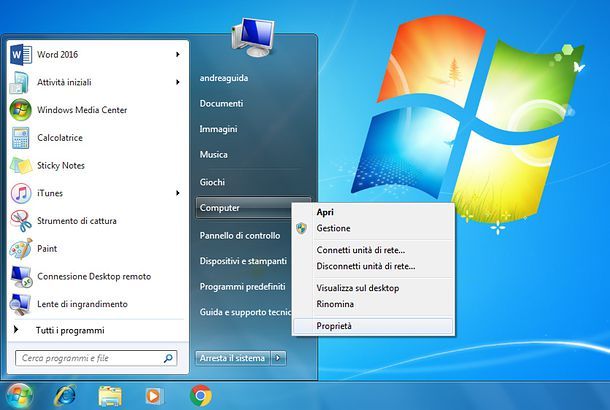The height and width of the screenshot is (410, 610).
Task: Open the shutdown options arrow button
Action: point(278,358)
